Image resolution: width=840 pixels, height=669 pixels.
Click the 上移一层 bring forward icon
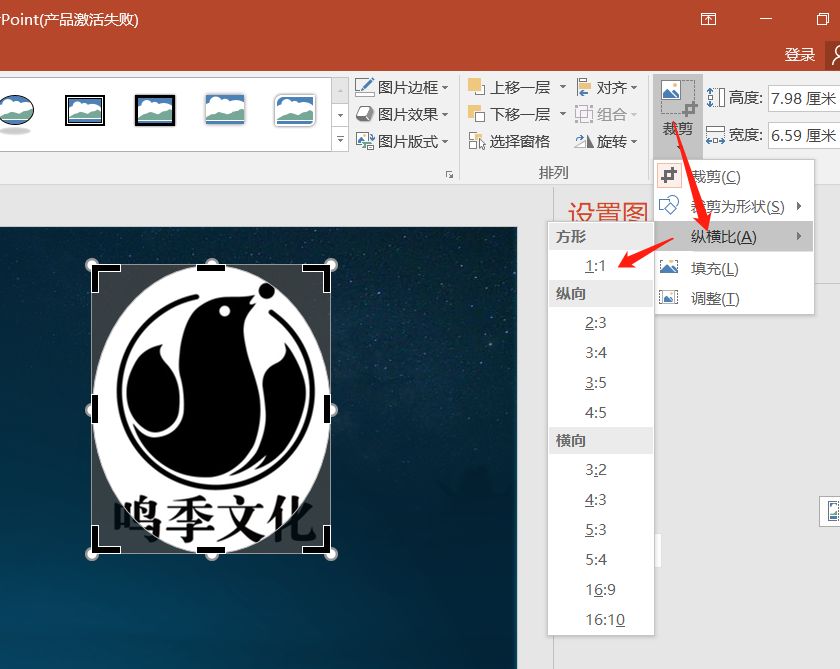pos(476,87)
